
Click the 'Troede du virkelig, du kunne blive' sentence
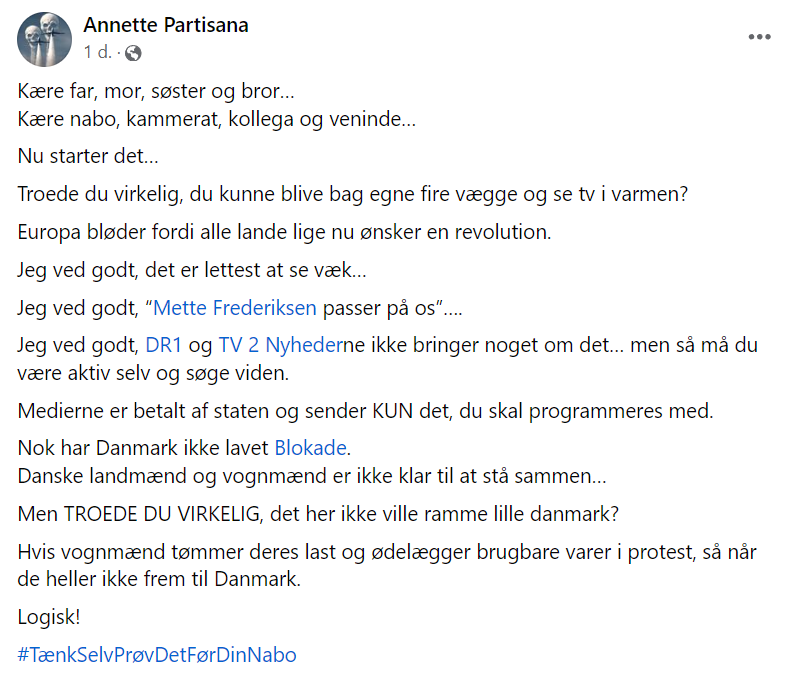point(352,194)
